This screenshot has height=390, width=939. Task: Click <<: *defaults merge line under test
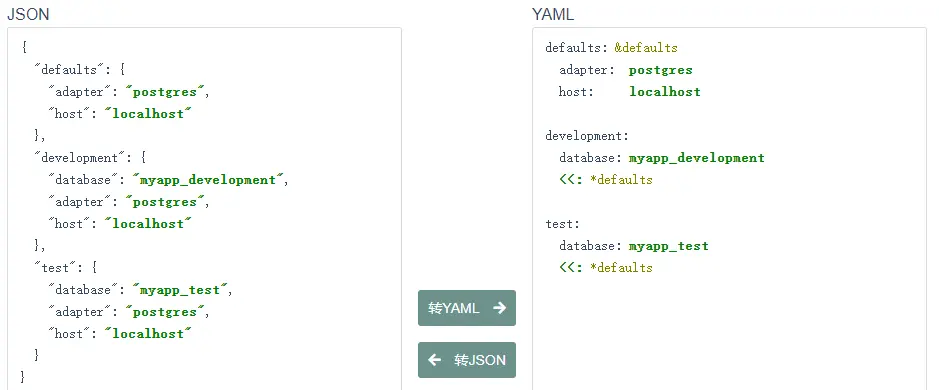(605, 268)
